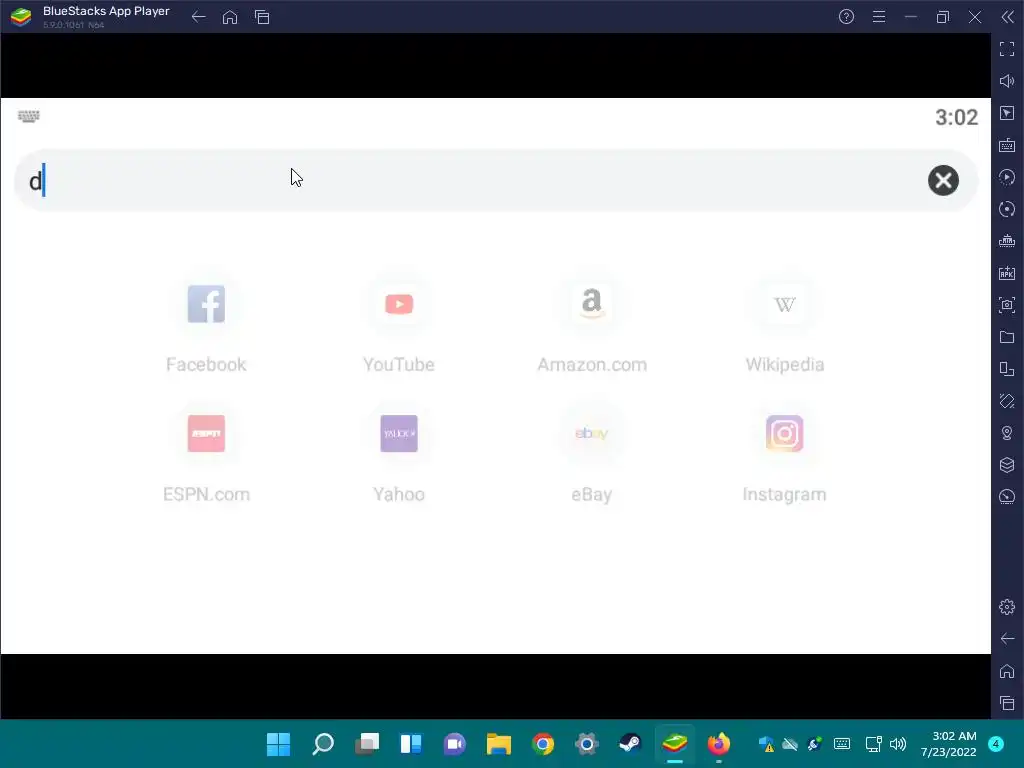Open the BlueStacks hamburger menu

pos(879,17)
